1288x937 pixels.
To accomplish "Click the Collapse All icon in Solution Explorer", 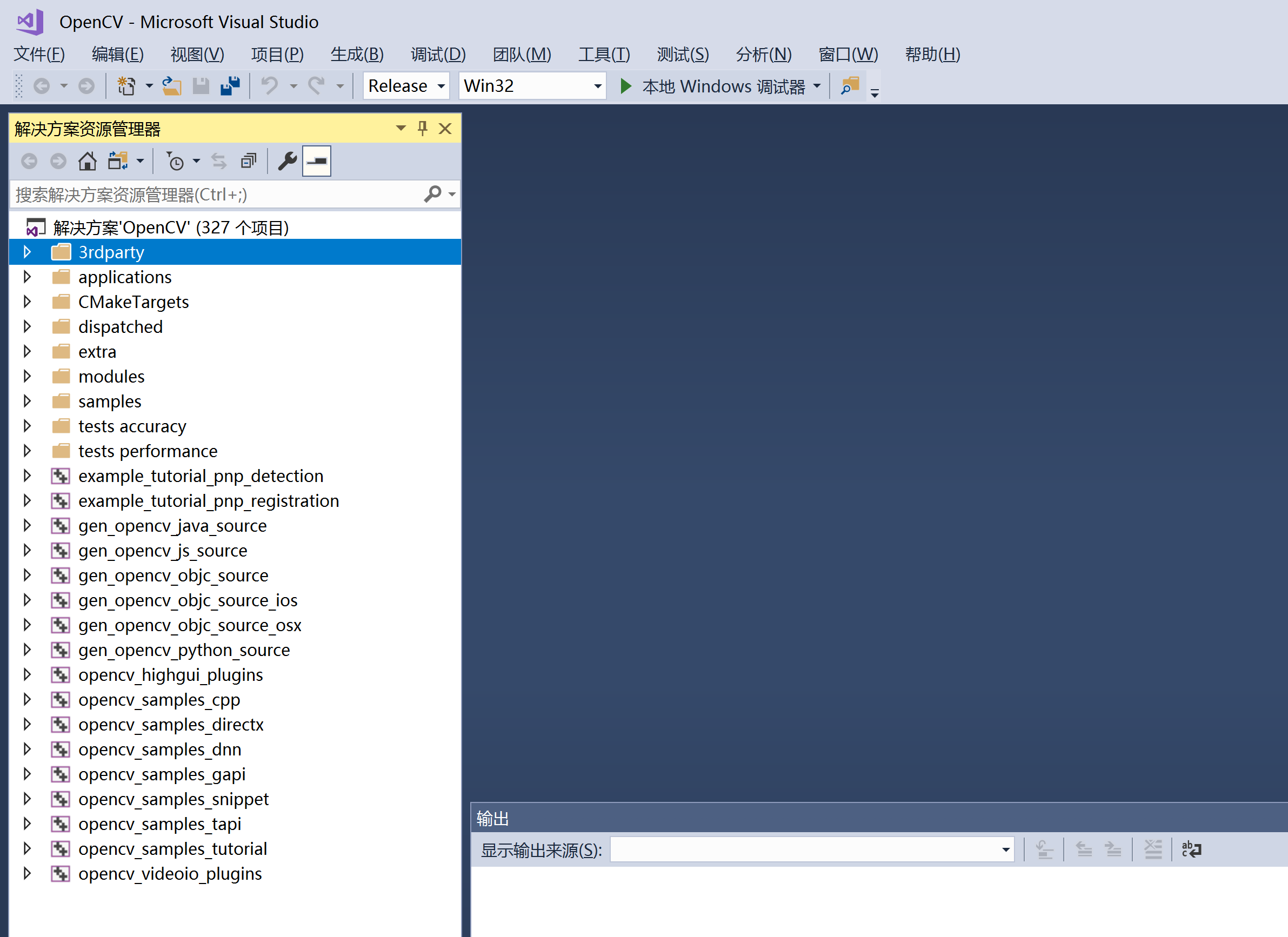I will coord(249,161).
